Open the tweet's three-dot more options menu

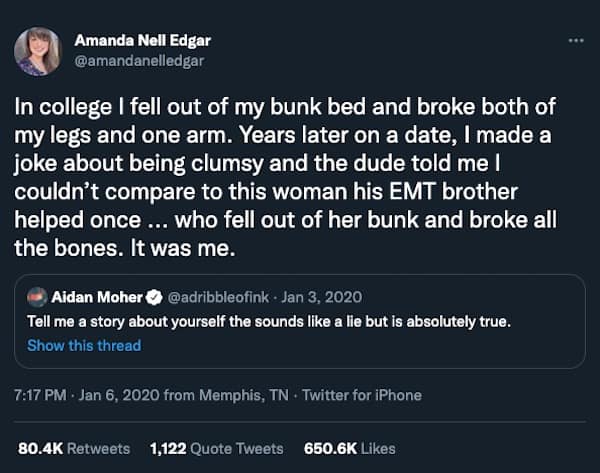click(x=574, y=40)
